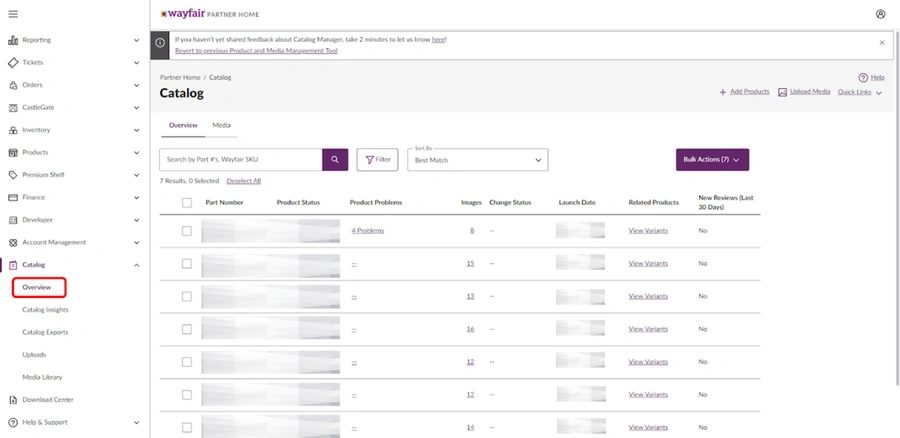
Task: Focus the Search by Part #'s field
Action: [240, 160]
